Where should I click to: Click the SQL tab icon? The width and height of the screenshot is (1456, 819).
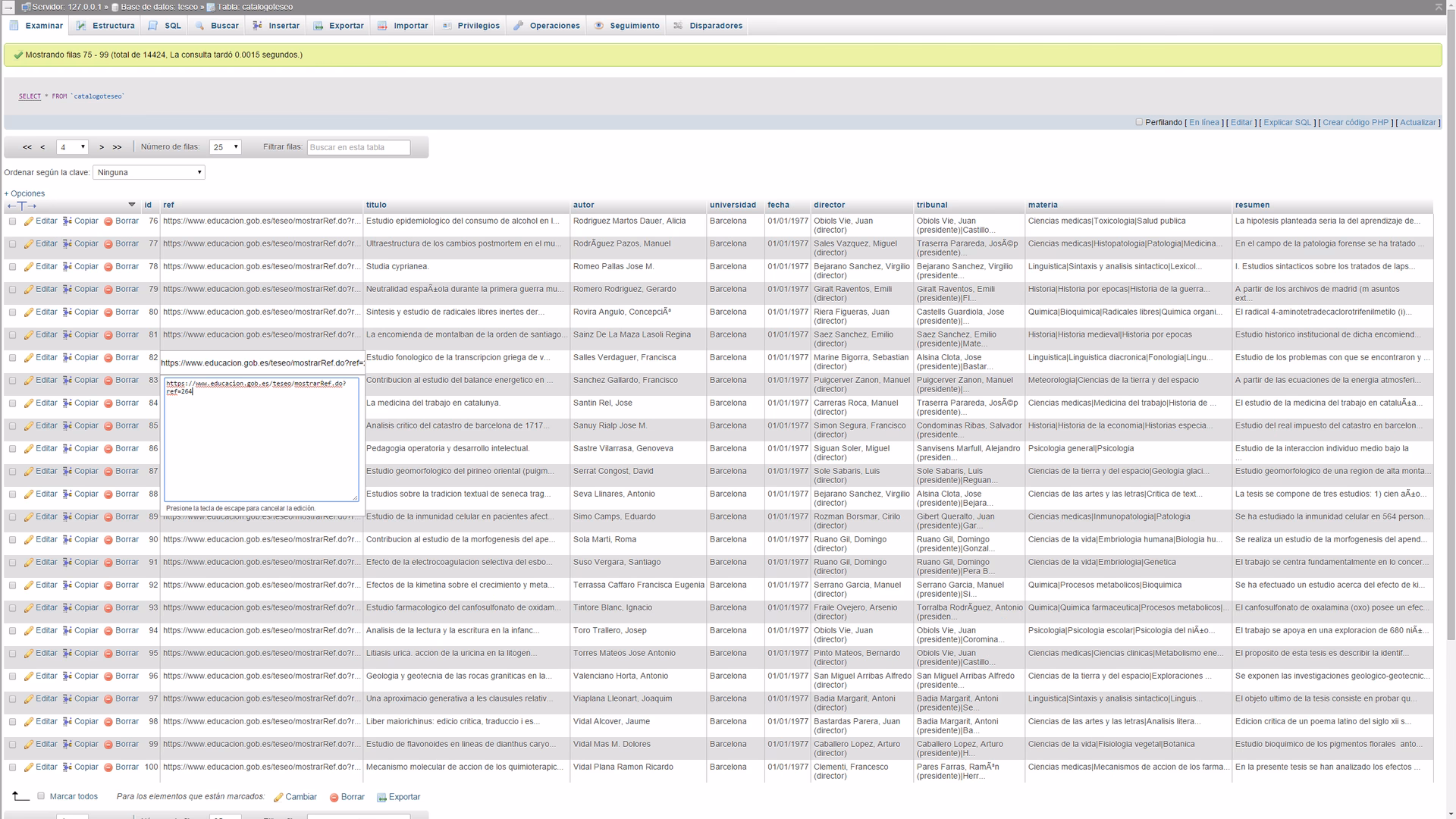153,25
